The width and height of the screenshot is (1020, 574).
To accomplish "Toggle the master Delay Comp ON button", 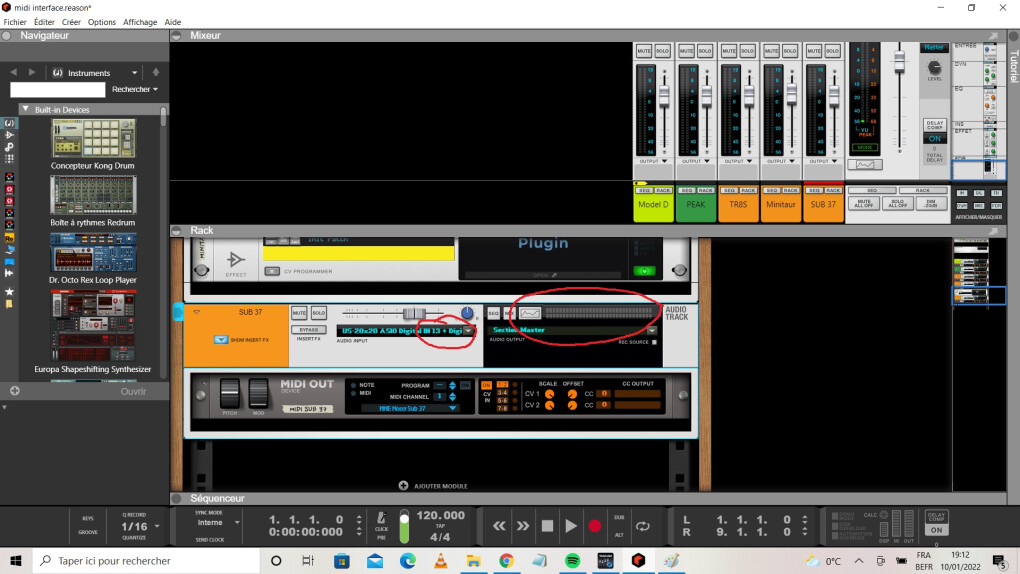I will click(x=935, y=139).
